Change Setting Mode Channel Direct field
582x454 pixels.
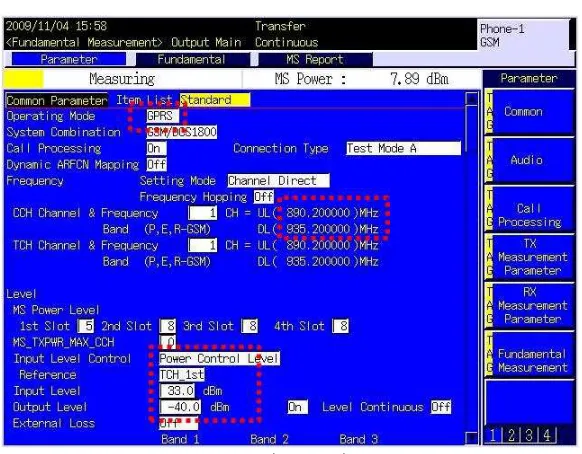(x=278, y=180)
